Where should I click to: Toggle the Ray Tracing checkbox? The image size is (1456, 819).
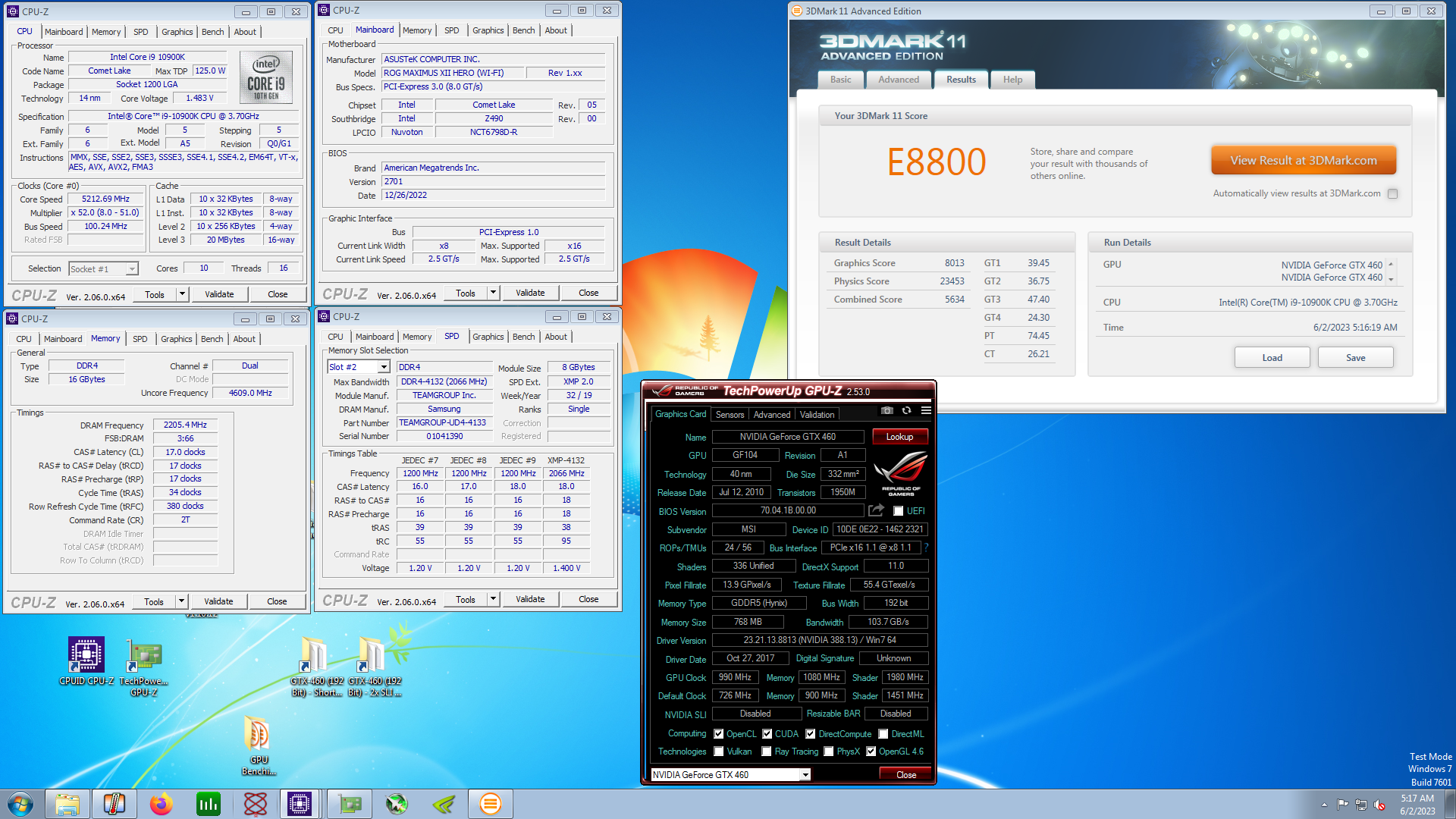pos(767,752)
